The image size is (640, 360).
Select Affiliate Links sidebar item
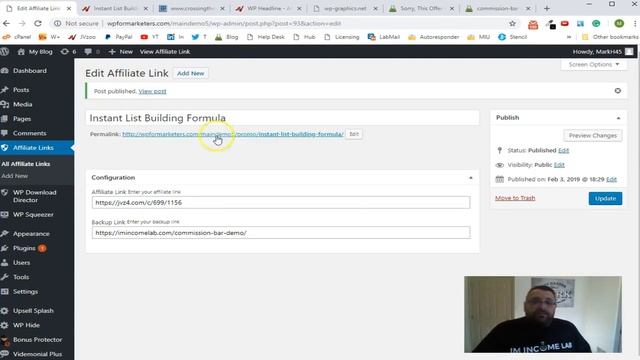(x=33, y=148)
